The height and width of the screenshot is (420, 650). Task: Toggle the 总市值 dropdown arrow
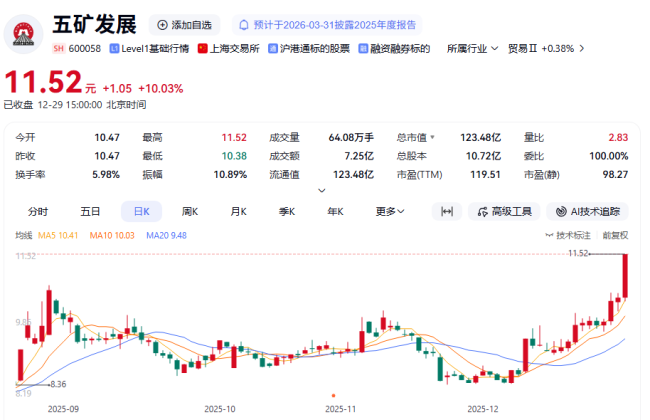(432, 137)
